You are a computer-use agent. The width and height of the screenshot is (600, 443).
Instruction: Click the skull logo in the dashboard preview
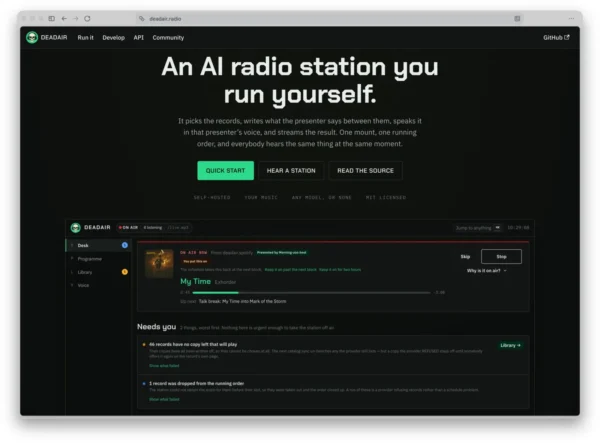click(x=75, y=228)
